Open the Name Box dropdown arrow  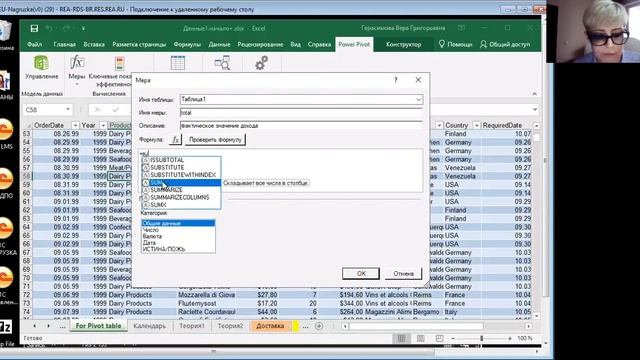click(x=68, y=109)
